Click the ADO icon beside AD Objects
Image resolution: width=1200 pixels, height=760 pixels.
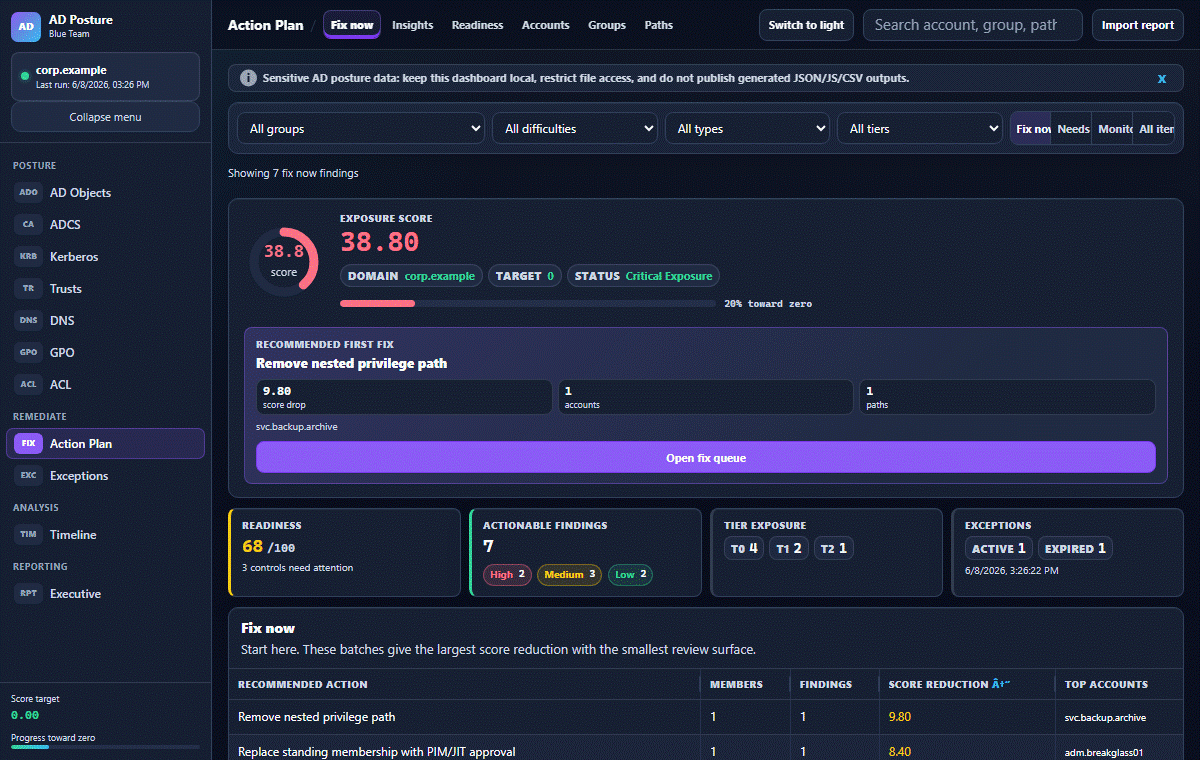tap(28, 192)
